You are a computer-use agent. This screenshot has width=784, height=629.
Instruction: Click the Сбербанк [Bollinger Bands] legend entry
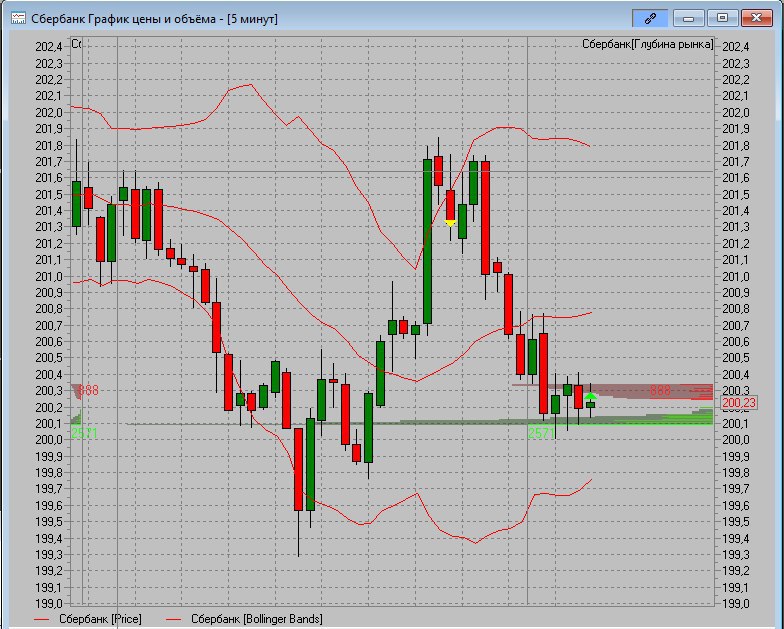pos(244,619)
